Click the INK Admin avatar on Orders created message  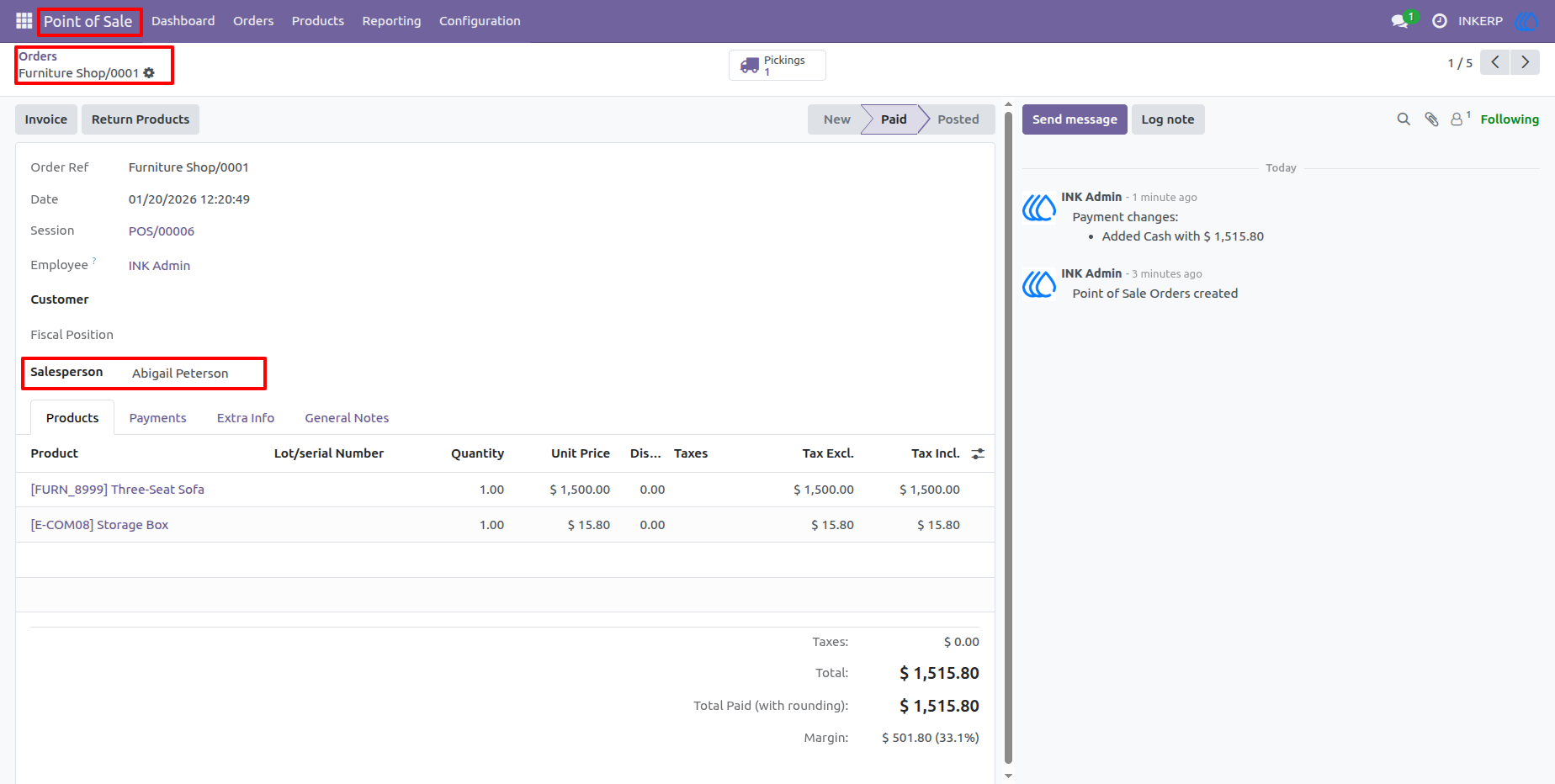(1039, 284)
